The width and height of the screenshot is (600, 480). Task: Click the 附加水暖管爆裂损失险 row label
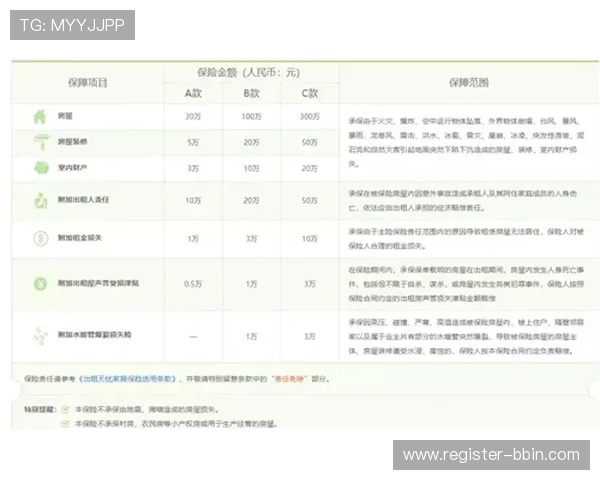(x=95, y=335)
